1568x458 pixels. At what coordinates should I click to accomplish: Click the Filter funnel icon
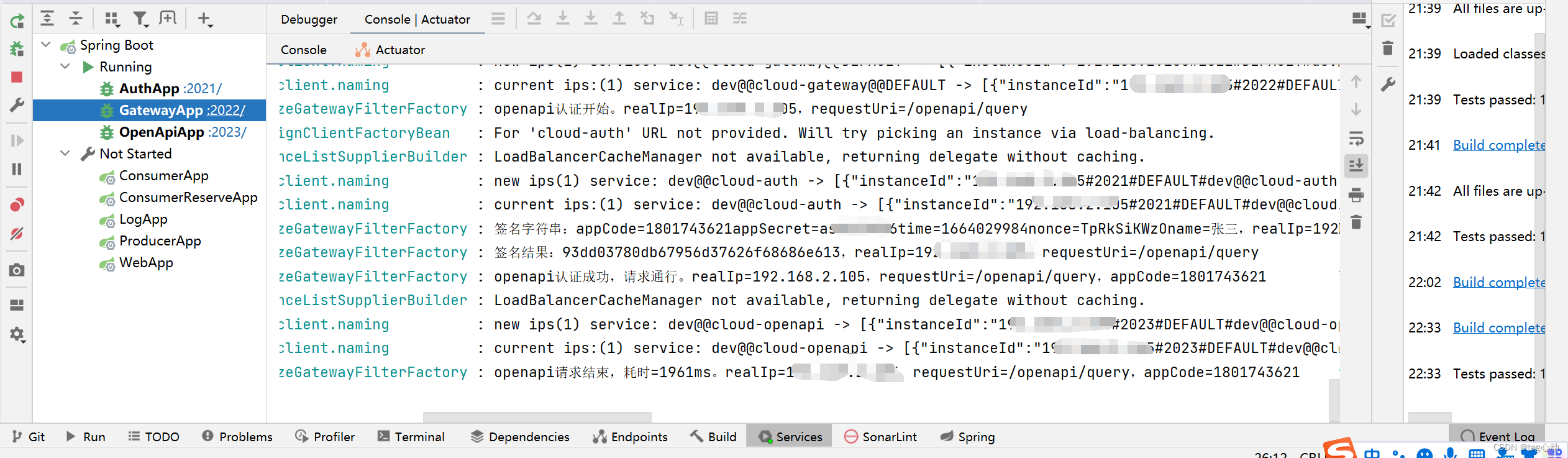(141, 19)
